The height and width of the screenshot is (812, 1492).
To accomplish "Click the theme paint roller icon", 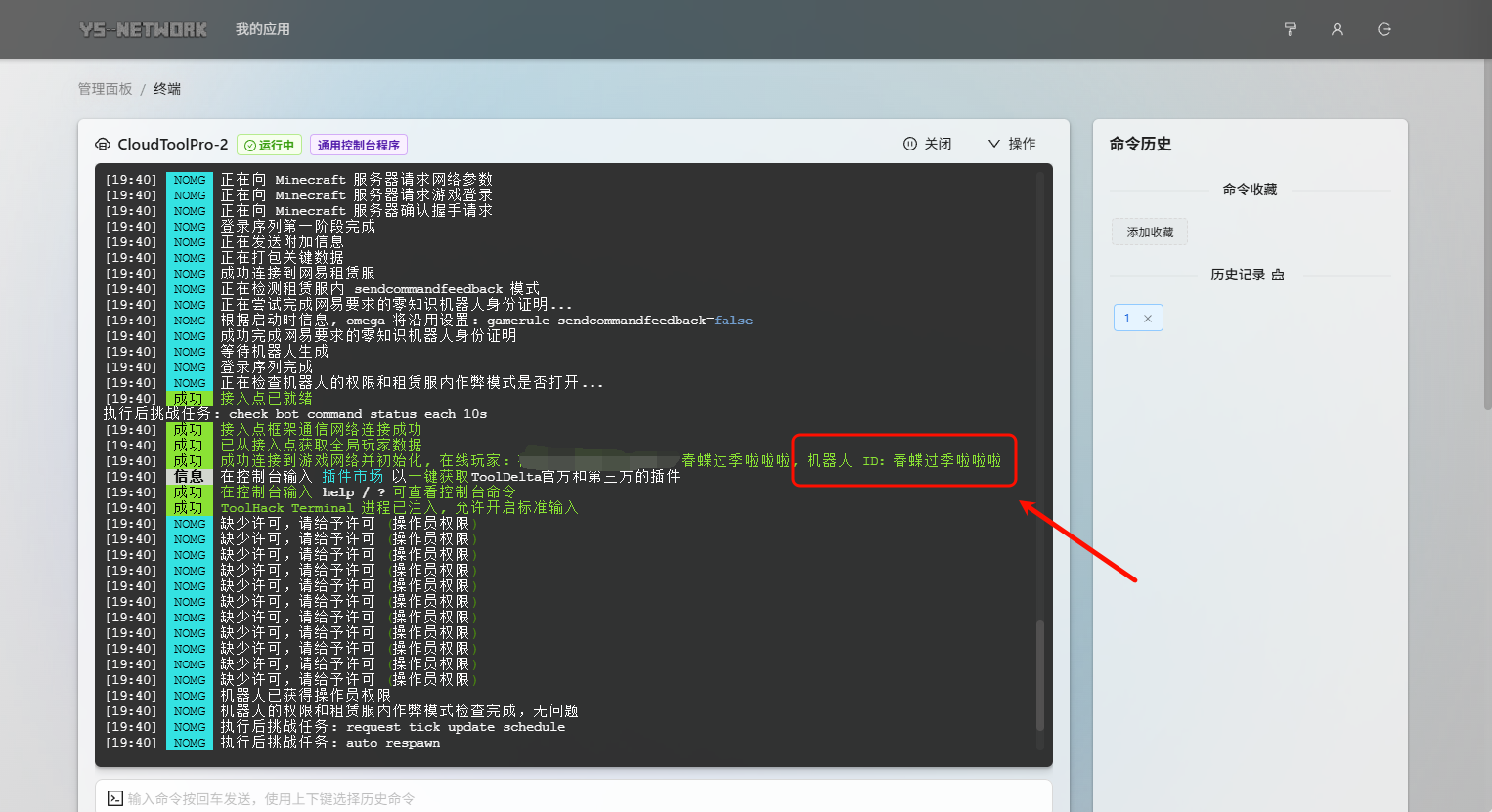I will [1290, 29].
